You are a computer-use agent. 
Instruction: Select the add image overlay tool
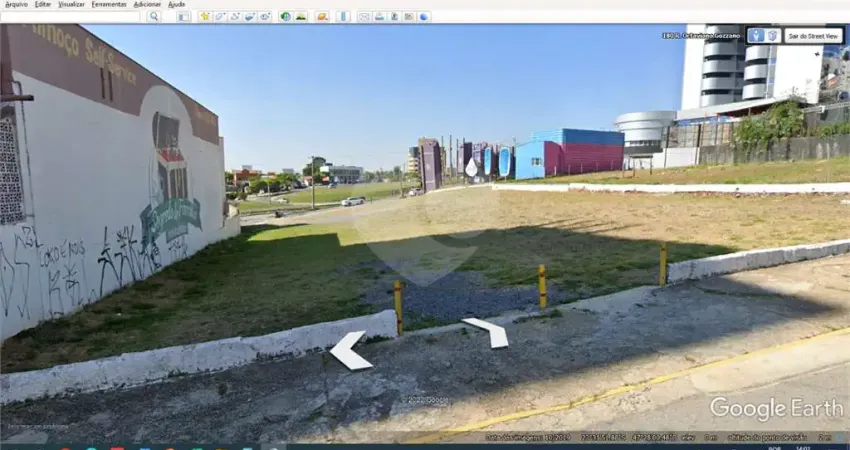click(250, 16)
